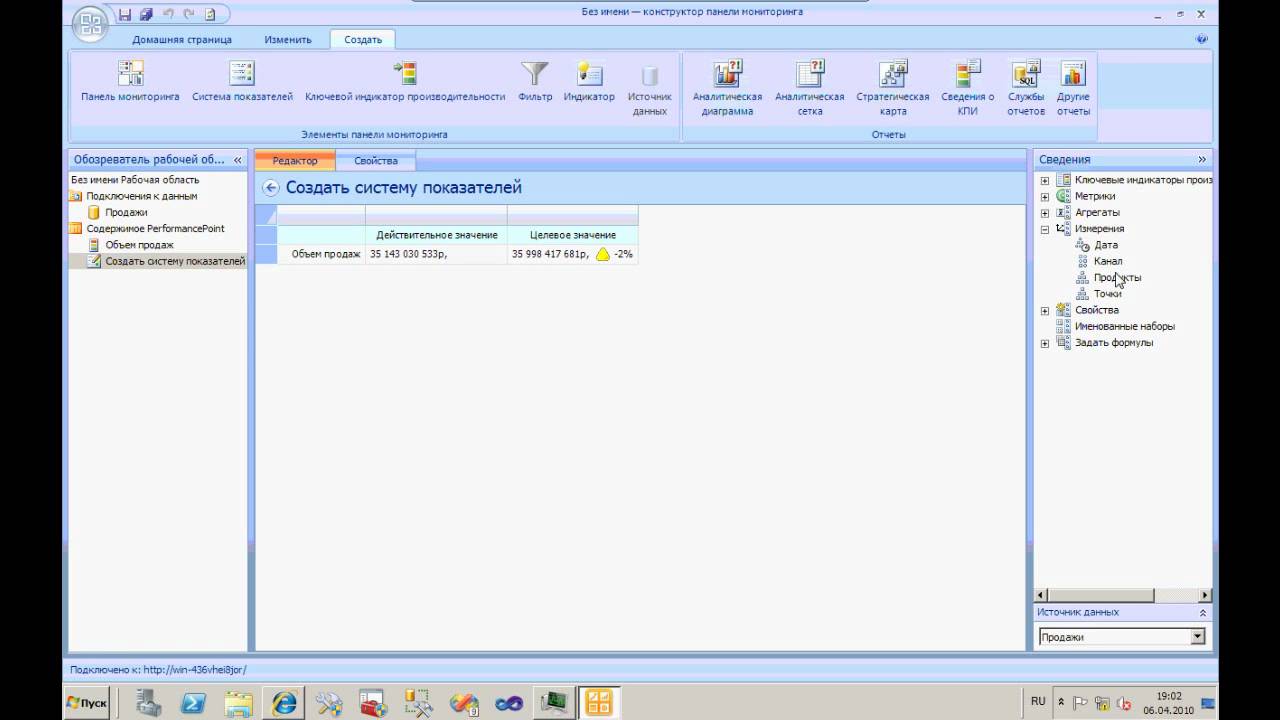Click the Панель мониторинга ribbon icon
The image size is (1280, 720).
(130, 73)
